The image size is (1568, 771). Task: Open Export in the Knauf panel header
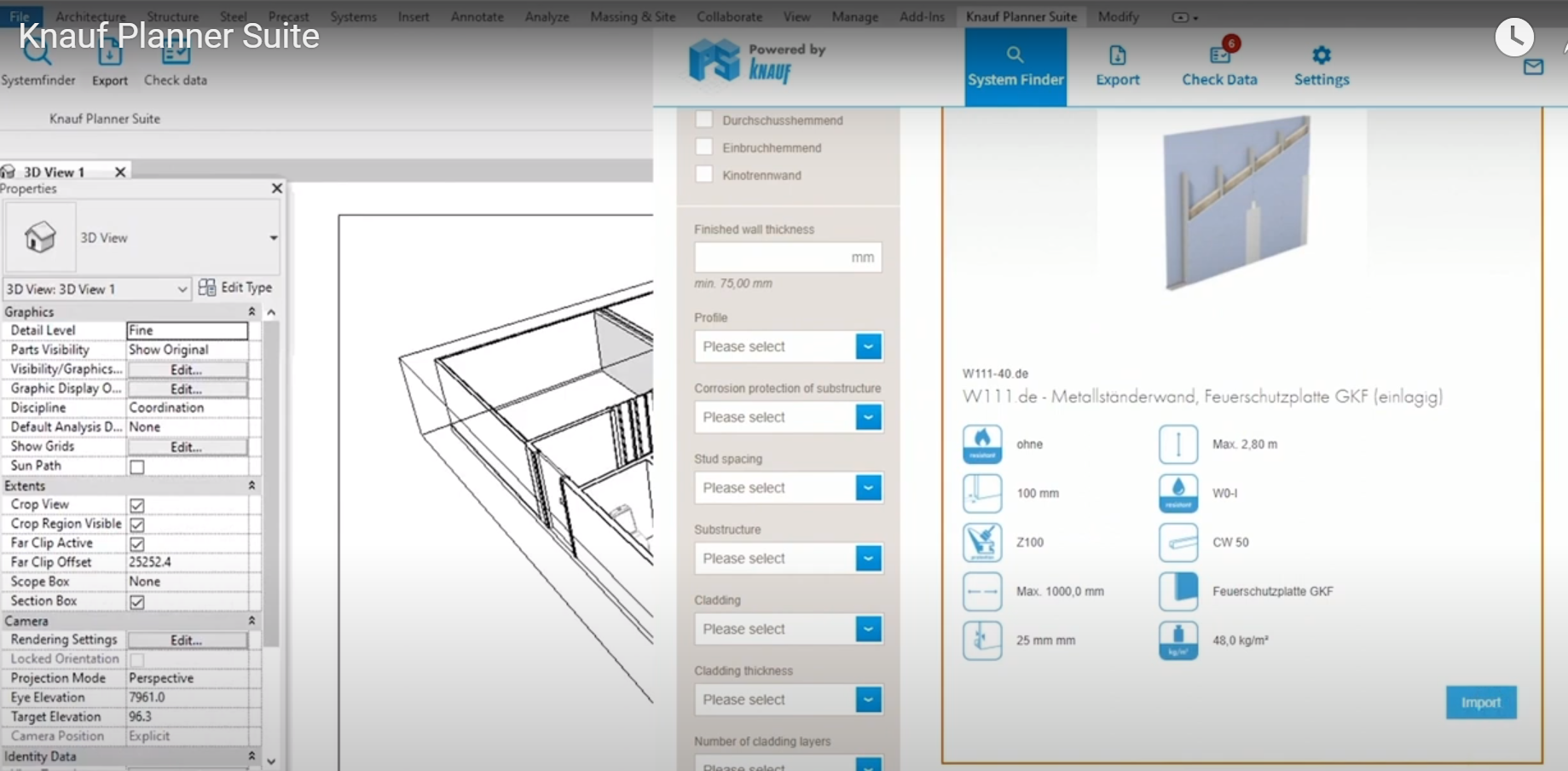(1117, 67)
